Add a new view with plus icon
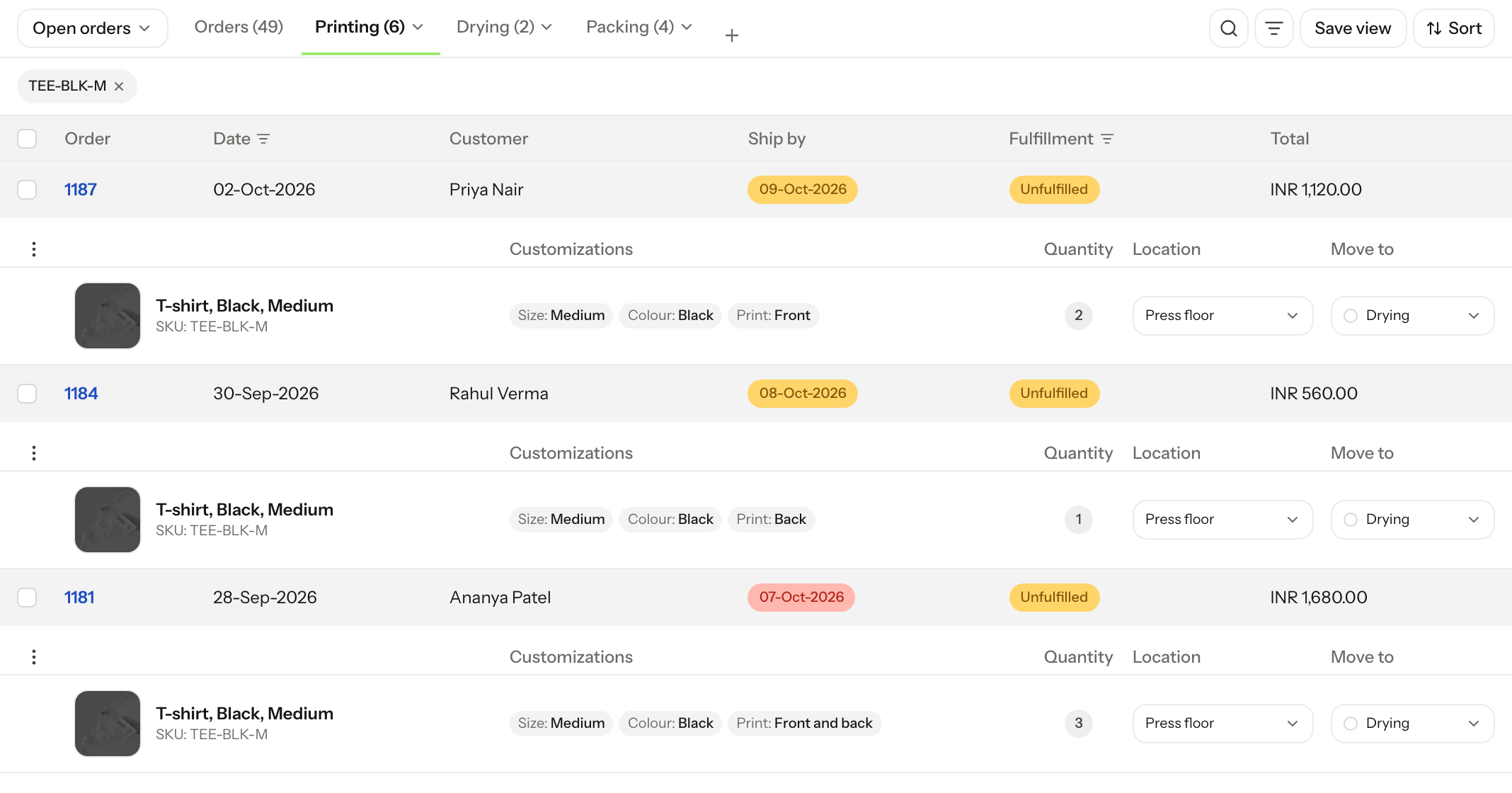Viewport: 1512px width, 793px height. [732, 35]
